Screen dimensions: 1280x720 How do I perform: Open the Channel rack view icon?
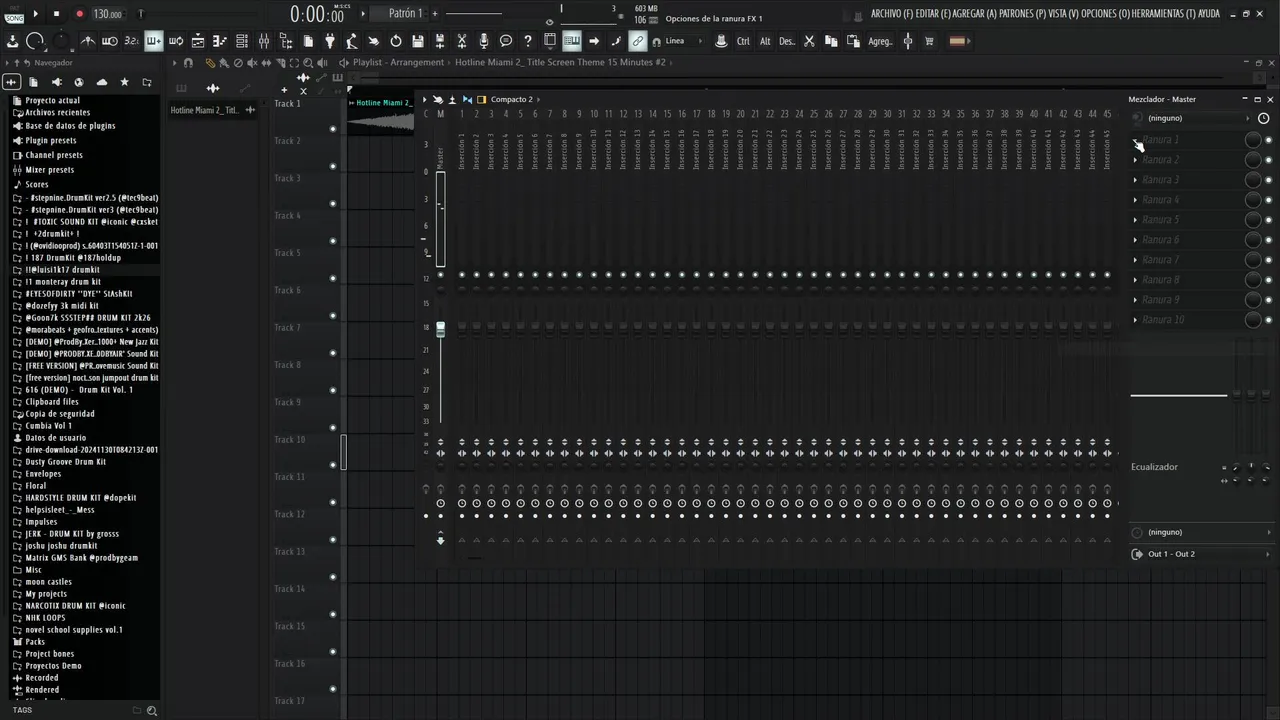pos(241,41)
